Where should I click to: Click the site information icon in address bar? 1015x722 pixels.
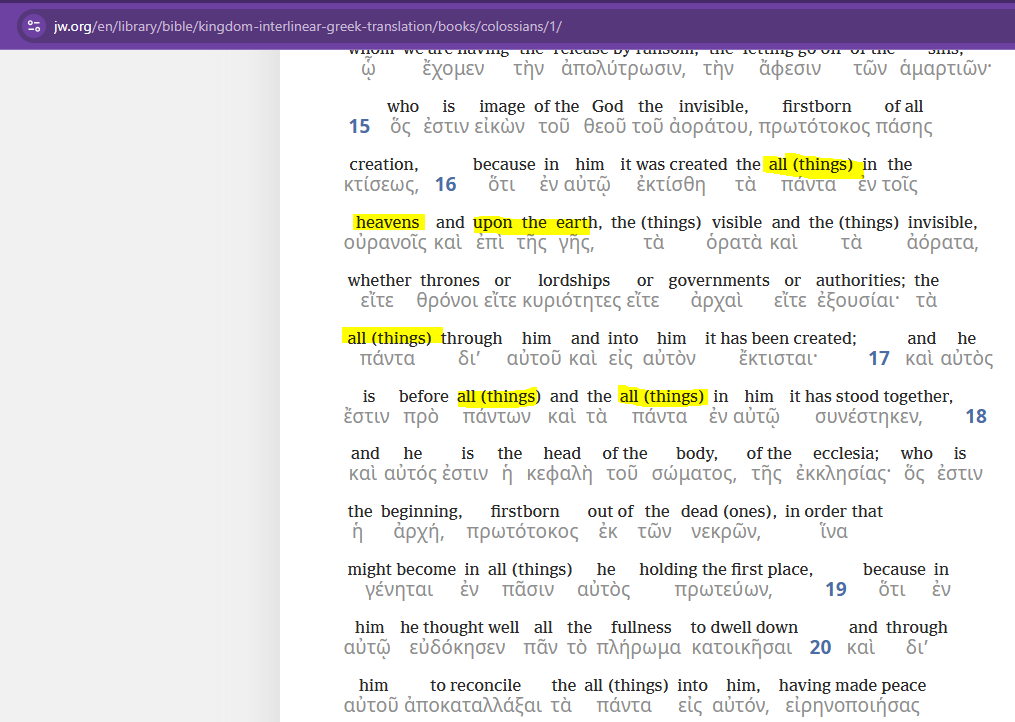(33, 26)
